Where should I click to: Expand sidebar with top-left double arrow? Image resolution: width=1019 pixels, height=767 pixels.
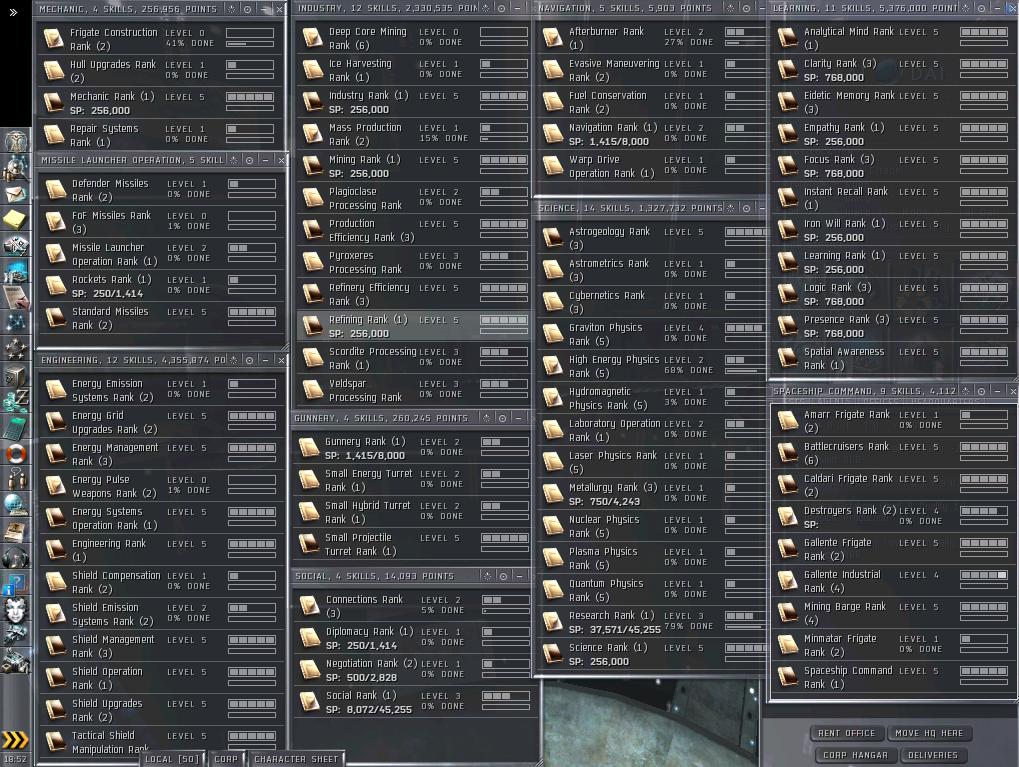click(x=13, y=11)
